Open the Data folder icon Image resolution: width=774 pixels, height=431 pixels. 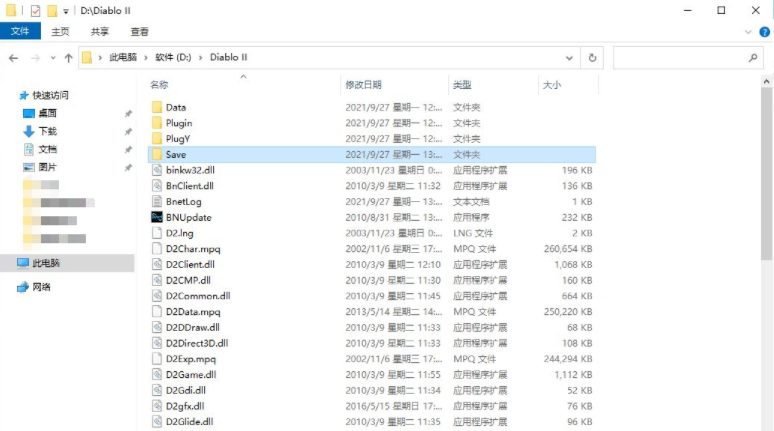pos(157,107)
